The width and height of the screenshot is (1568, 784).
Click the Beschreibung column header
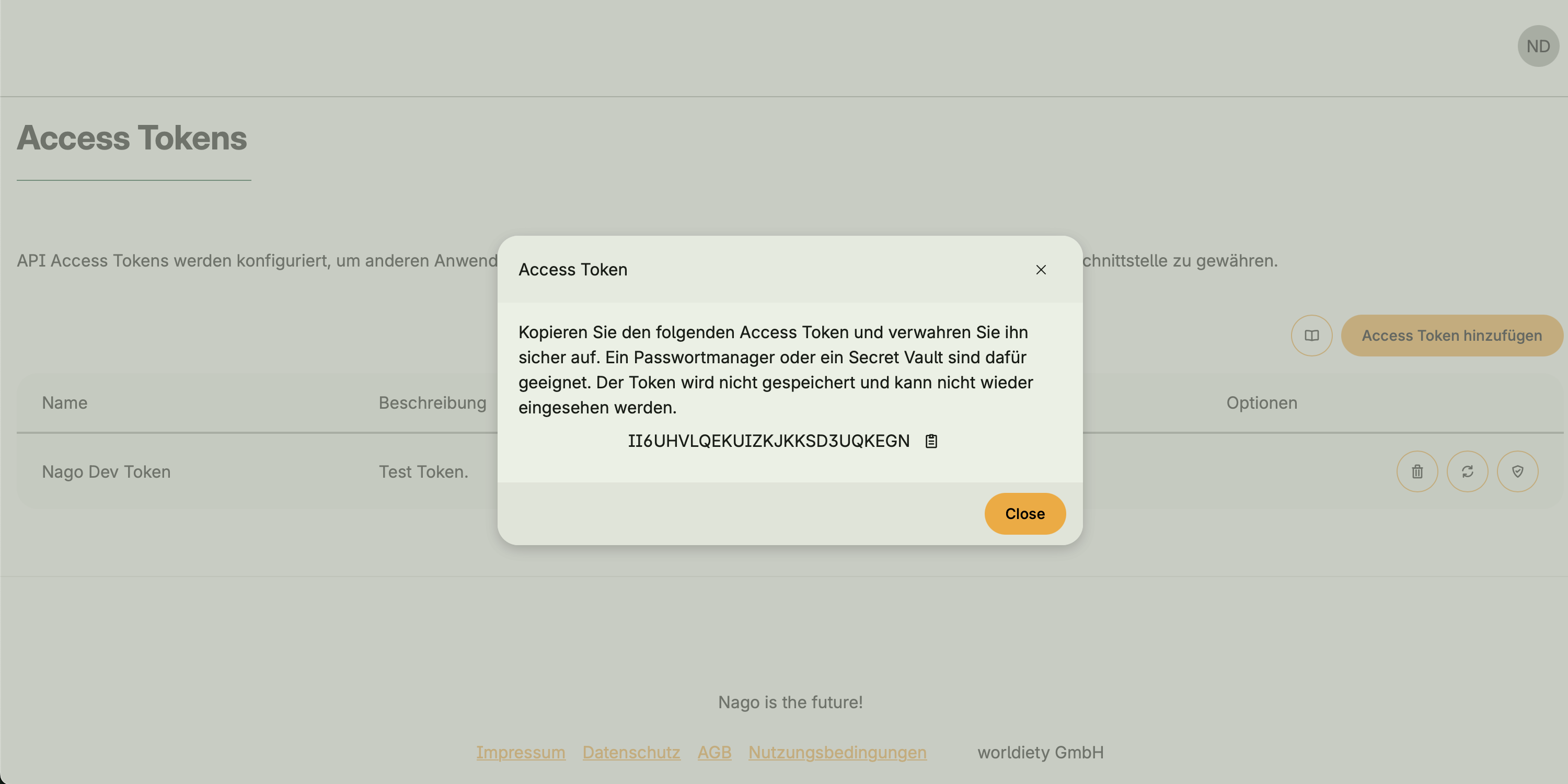[x=432, y=403]
